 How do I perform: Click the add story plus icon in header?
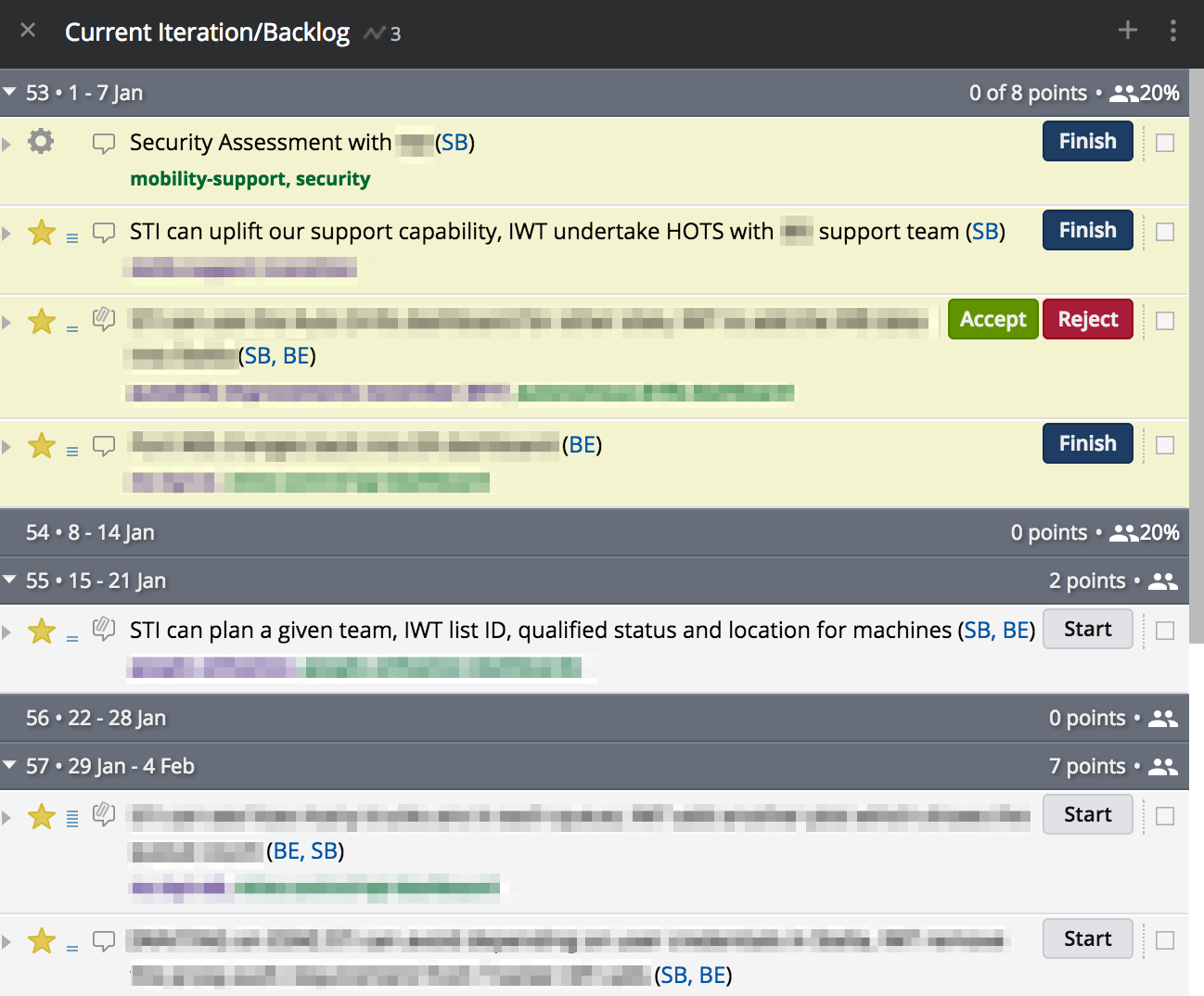[1127, 31]
